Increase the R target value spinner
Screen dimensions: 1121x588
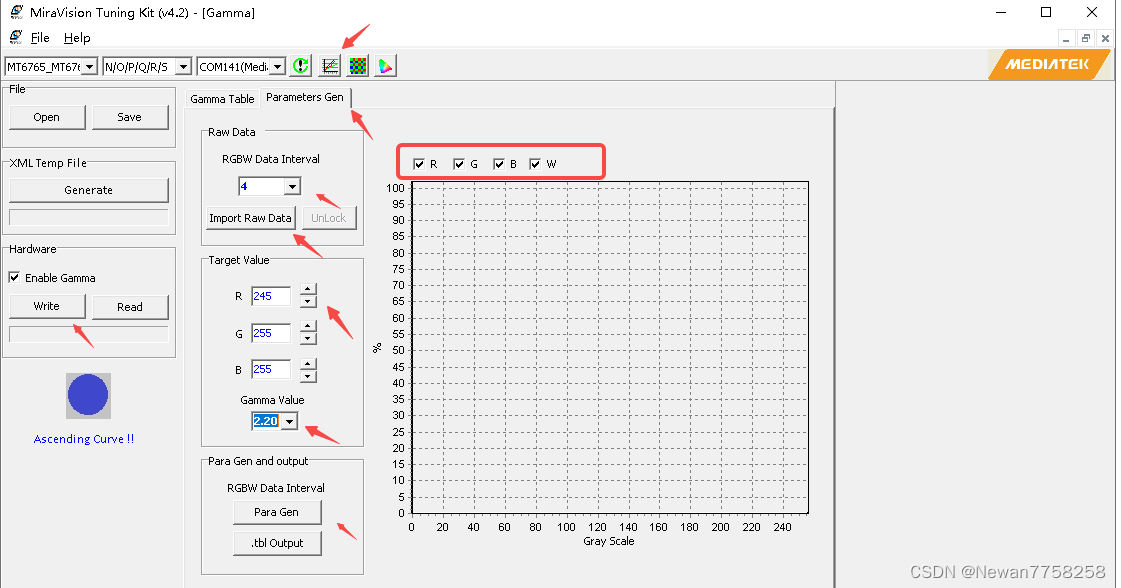[x=308, y=290]
